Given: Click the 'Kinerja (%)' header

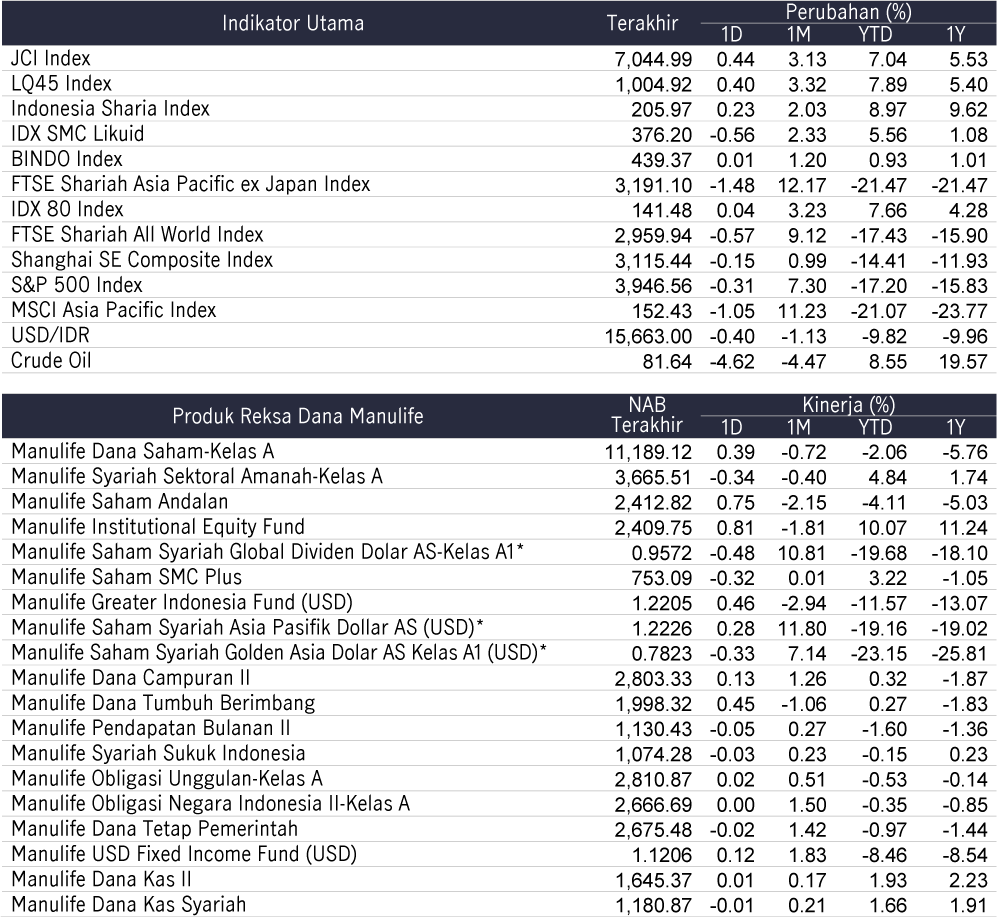Looking at the screenshot, I should point(848,404).
